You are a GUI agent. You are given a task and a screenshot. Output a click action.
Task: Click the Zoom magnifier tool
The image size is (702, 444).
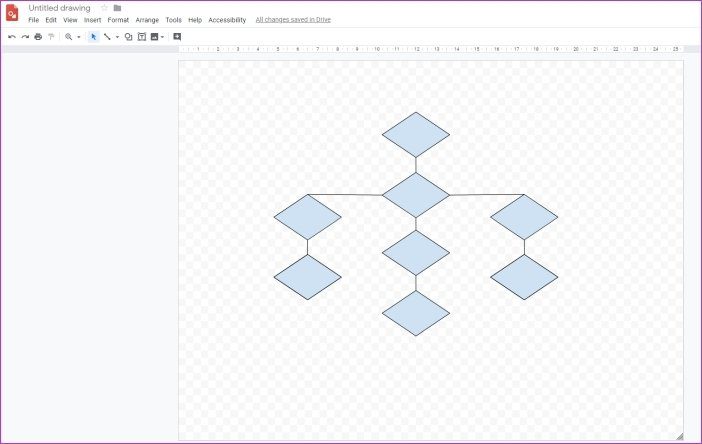(x=68, y=37)
